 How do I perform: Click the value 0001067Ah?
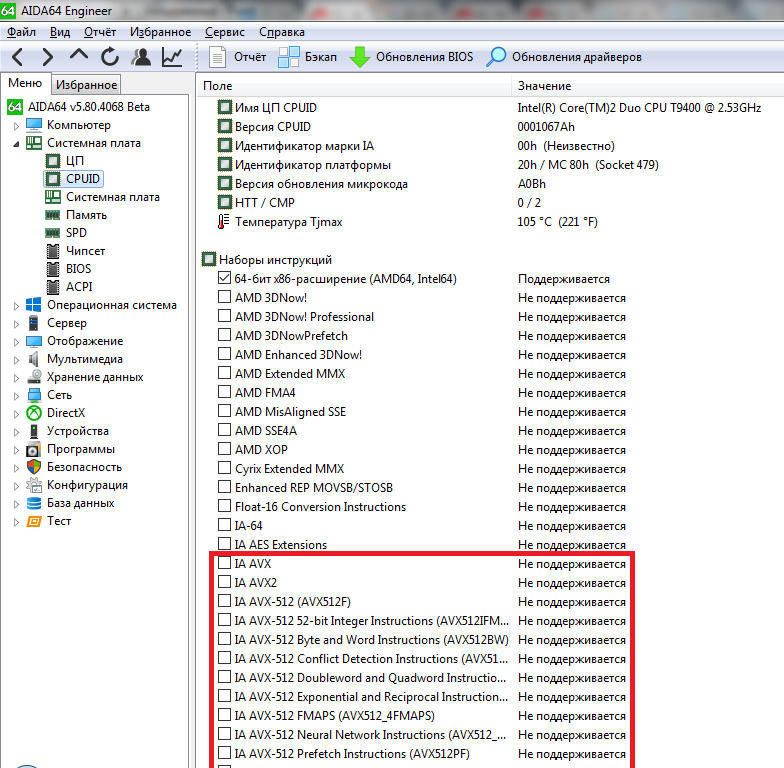pyautogui.click(x=546, y=126)
